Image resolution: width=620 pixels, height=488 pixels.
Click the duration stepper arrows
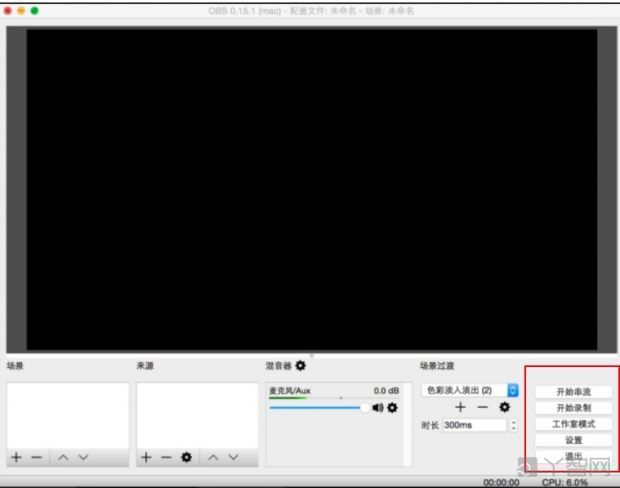[514, 425]
